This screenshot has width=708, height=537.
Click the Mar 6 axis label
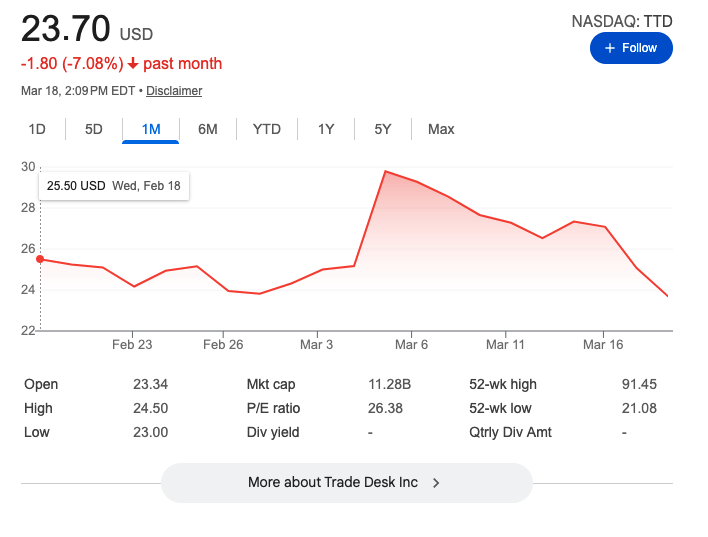tap(411, 345)
